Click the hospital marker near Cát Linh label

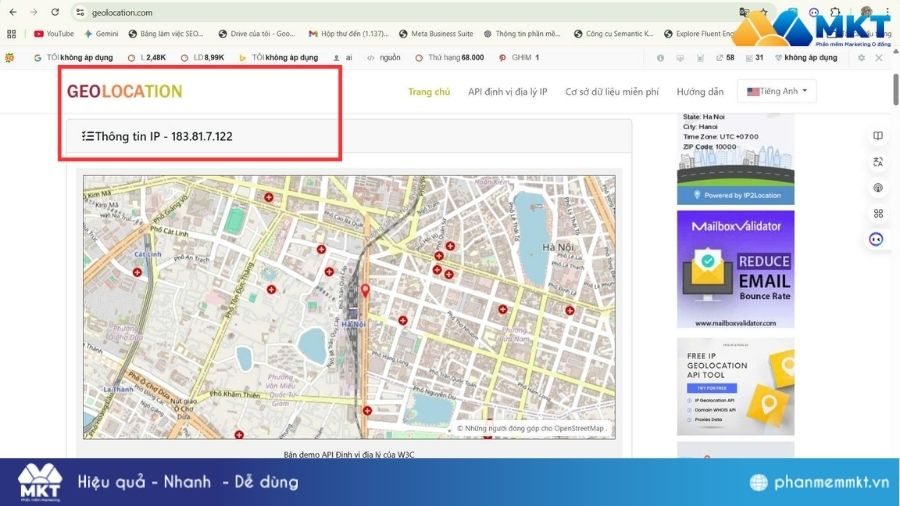pos(137,273)
